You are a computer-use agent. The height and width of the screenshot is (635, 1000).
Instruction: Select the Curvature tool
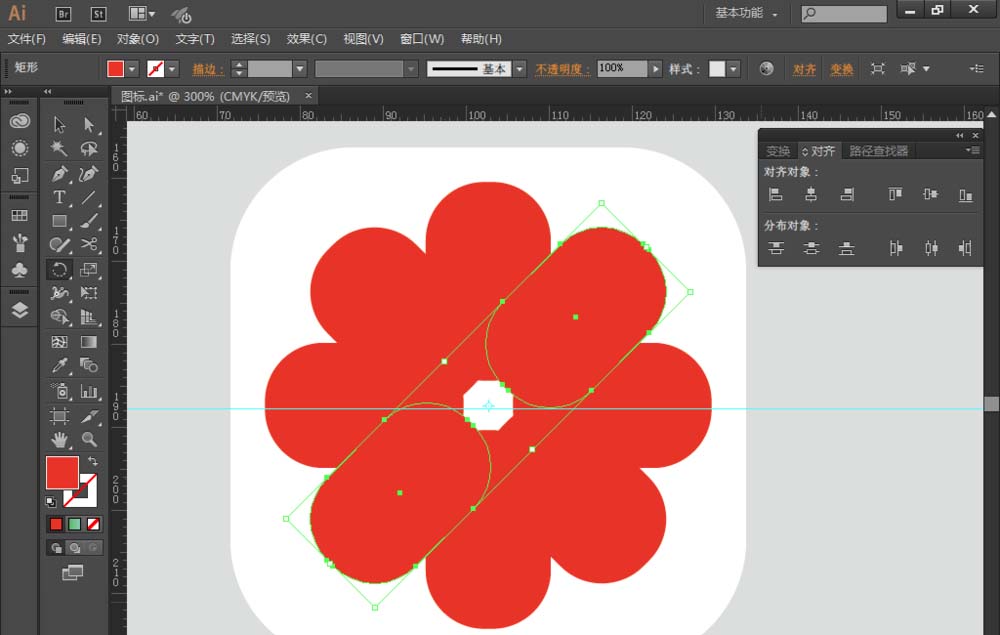[89, 173]
